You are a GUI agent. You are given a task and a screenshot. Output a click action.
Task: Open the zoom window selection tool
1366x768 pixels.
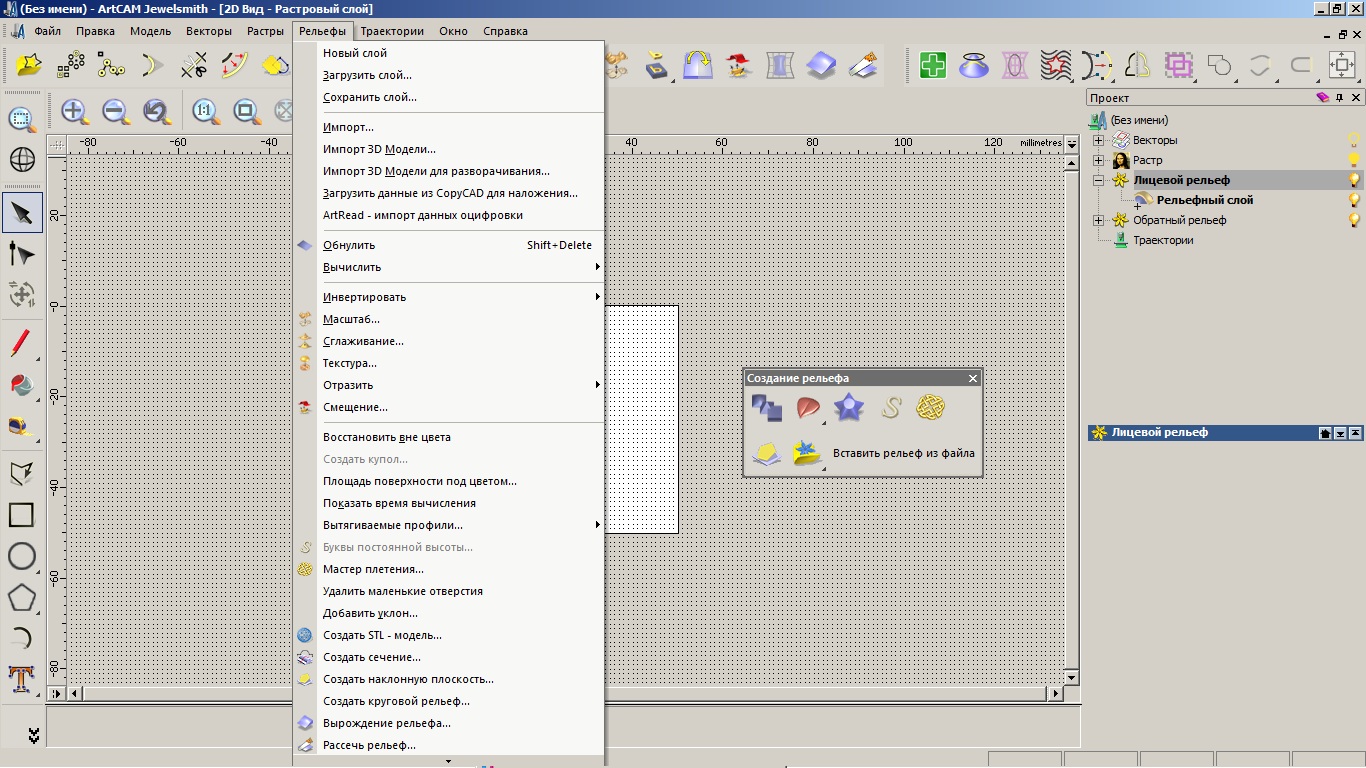tap(22, 119)
